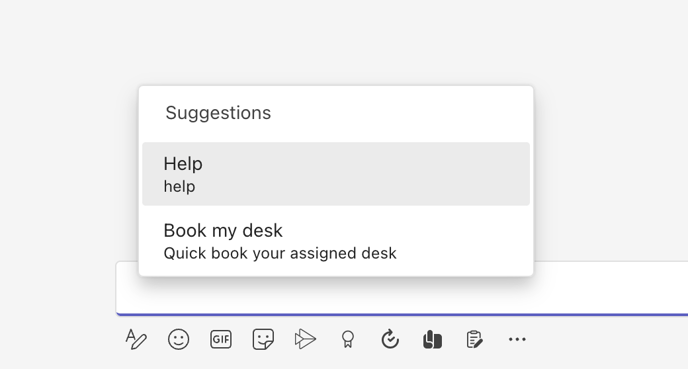Open the Format text pen icon
688x369 pixels.
tap(136, 339)
